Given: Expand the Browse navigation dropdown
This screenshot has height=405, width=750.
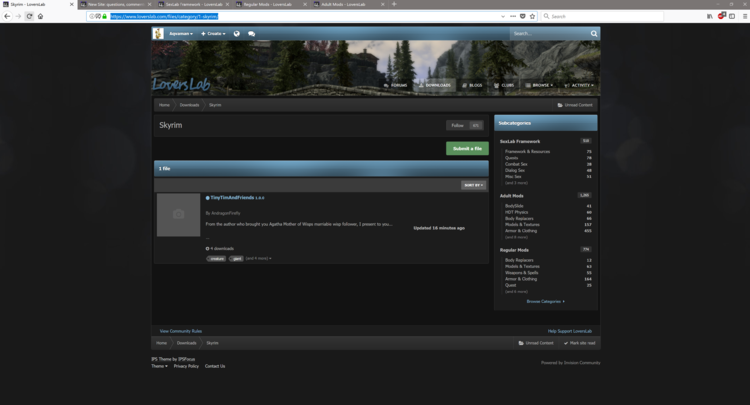Looking at the screenshot, I should pyautogui.click(x=539, y=85).
